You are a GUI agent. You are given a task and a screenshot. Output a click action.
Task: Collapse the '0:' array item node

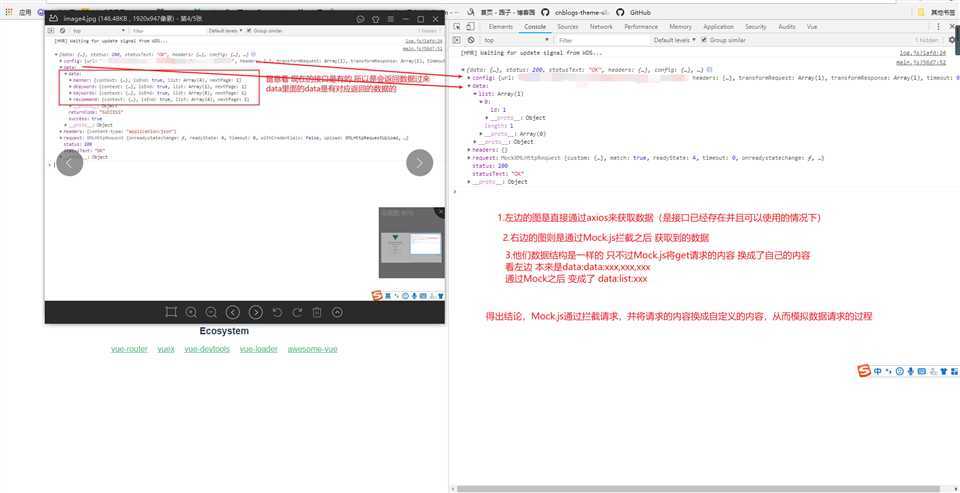[x=481, y=102]
